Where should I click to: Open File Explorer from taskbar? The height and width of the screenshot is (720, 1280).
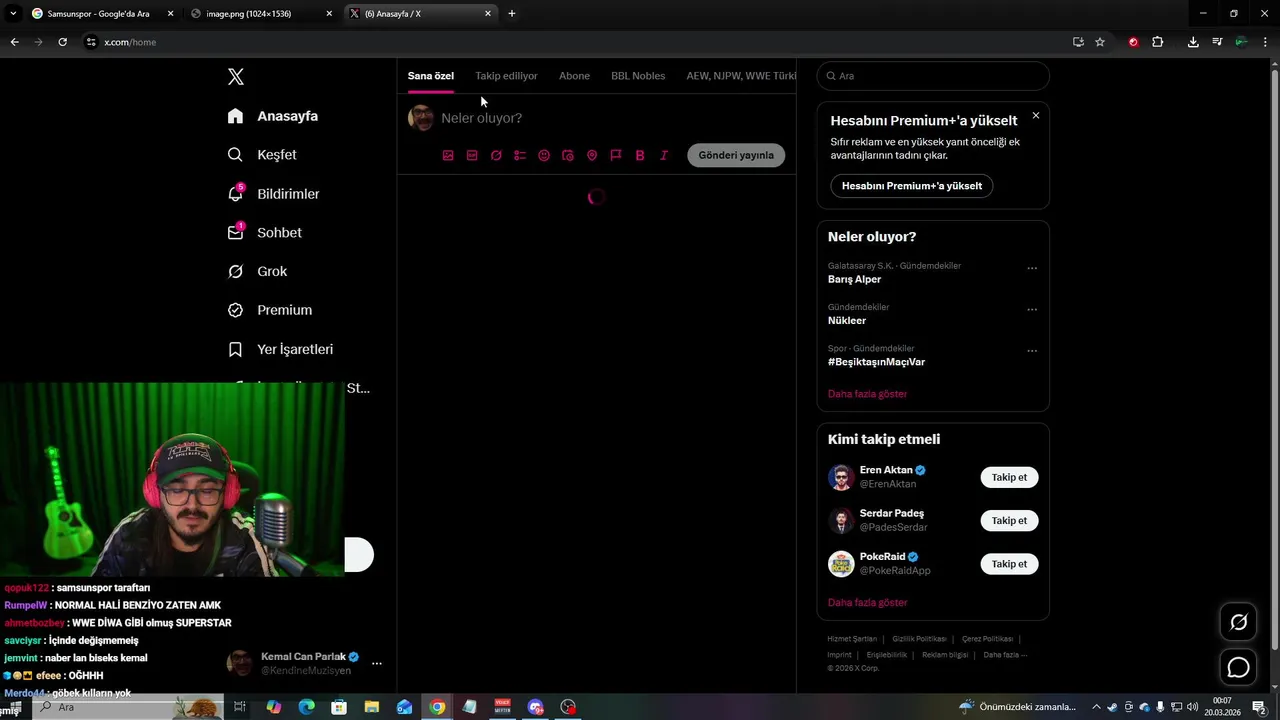pos(372,707)
